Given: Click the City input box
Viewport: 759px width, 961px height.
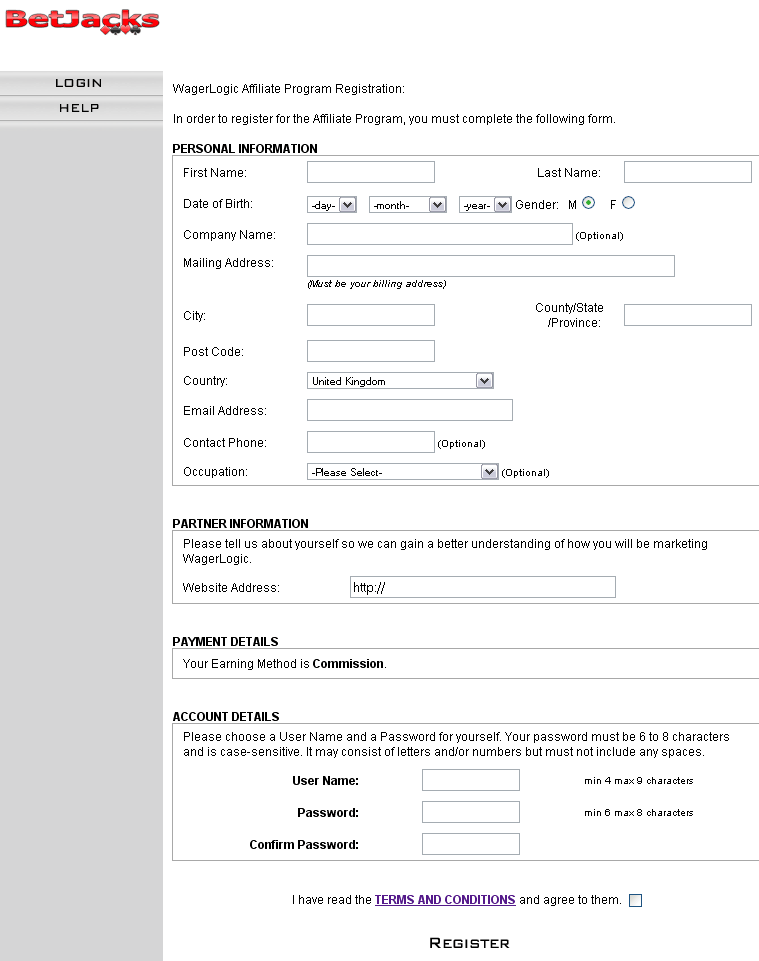Looking at the screenshot, I should (371, 315).
